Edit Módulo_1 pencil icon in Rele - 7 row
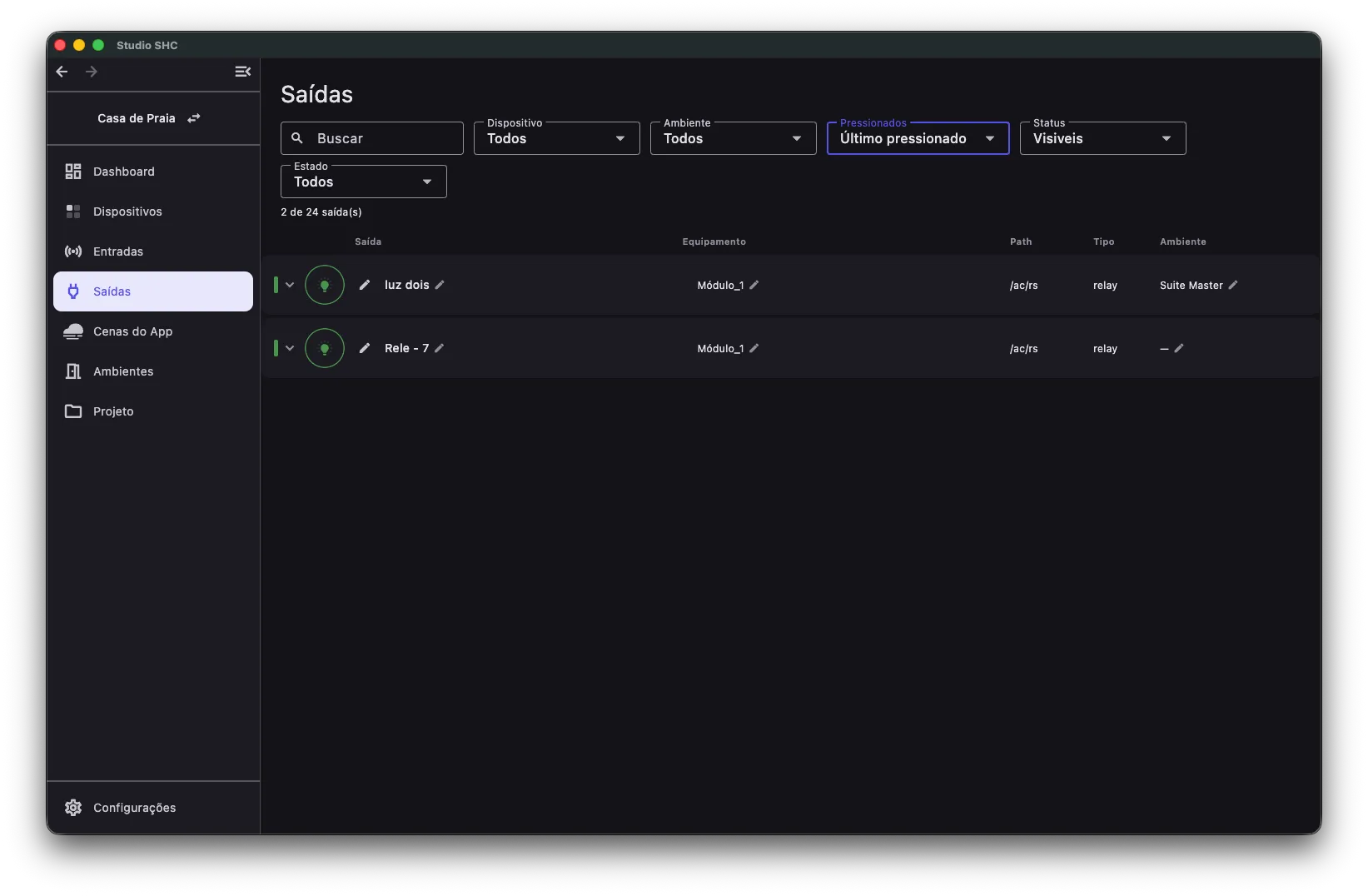Screen dimensions: 1368x896 (754, 348)
